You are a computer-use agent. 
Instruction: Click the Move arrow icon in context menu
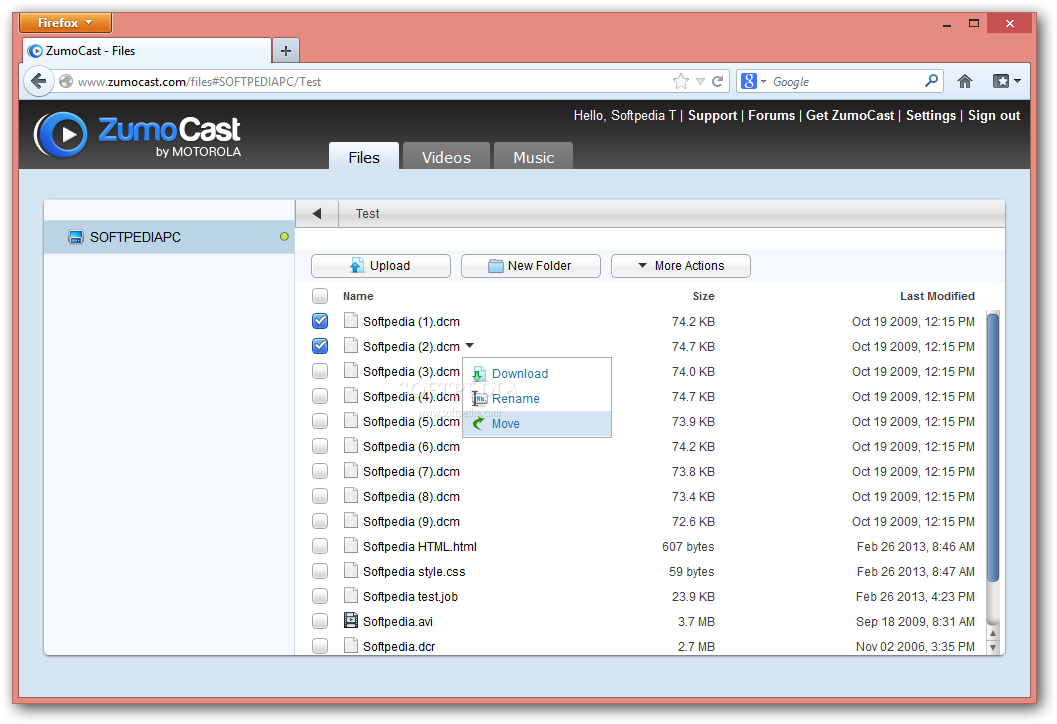click(478, 423)
